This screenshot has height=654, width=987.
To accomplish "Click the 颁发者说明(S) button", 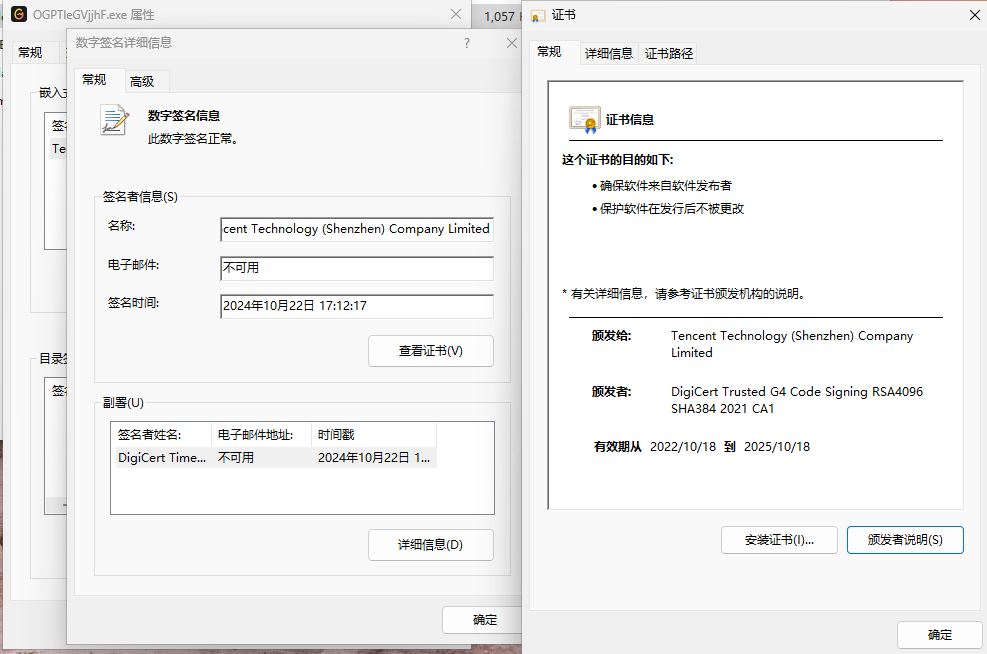I will [905, 540].
